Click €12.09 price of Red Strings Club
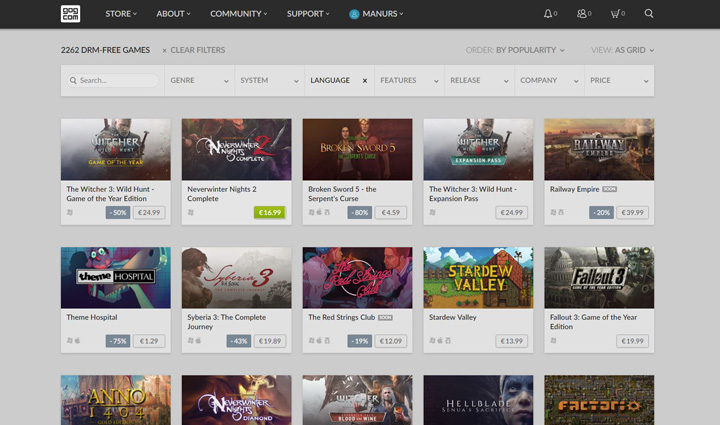The height and width of the screenshot is (425, 720). coord(391,341)
